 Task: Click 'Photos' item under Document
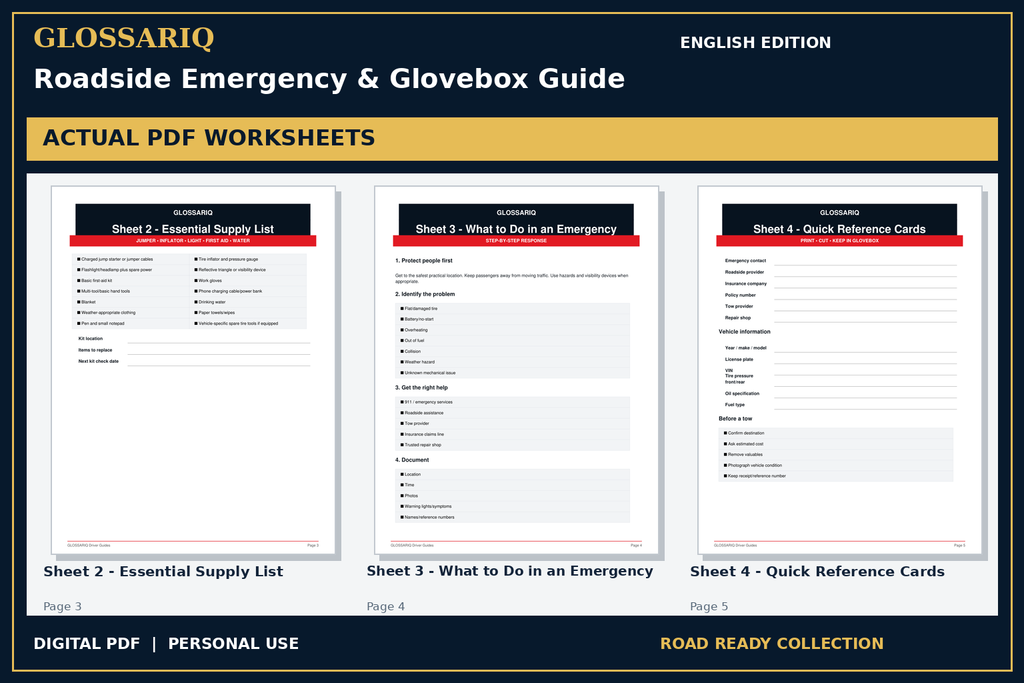pyautogui.click(x=409, y=496)
